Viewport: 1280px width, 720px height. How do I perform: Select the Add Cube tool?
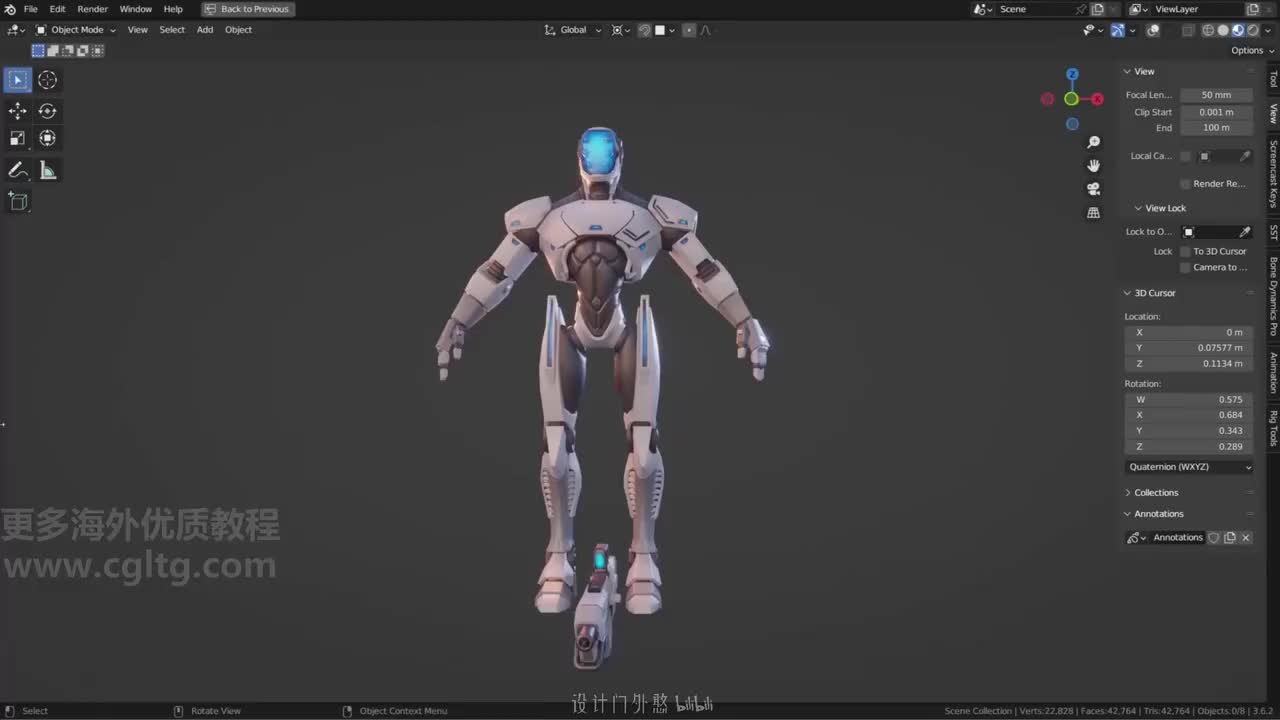(x=18, y=201)
